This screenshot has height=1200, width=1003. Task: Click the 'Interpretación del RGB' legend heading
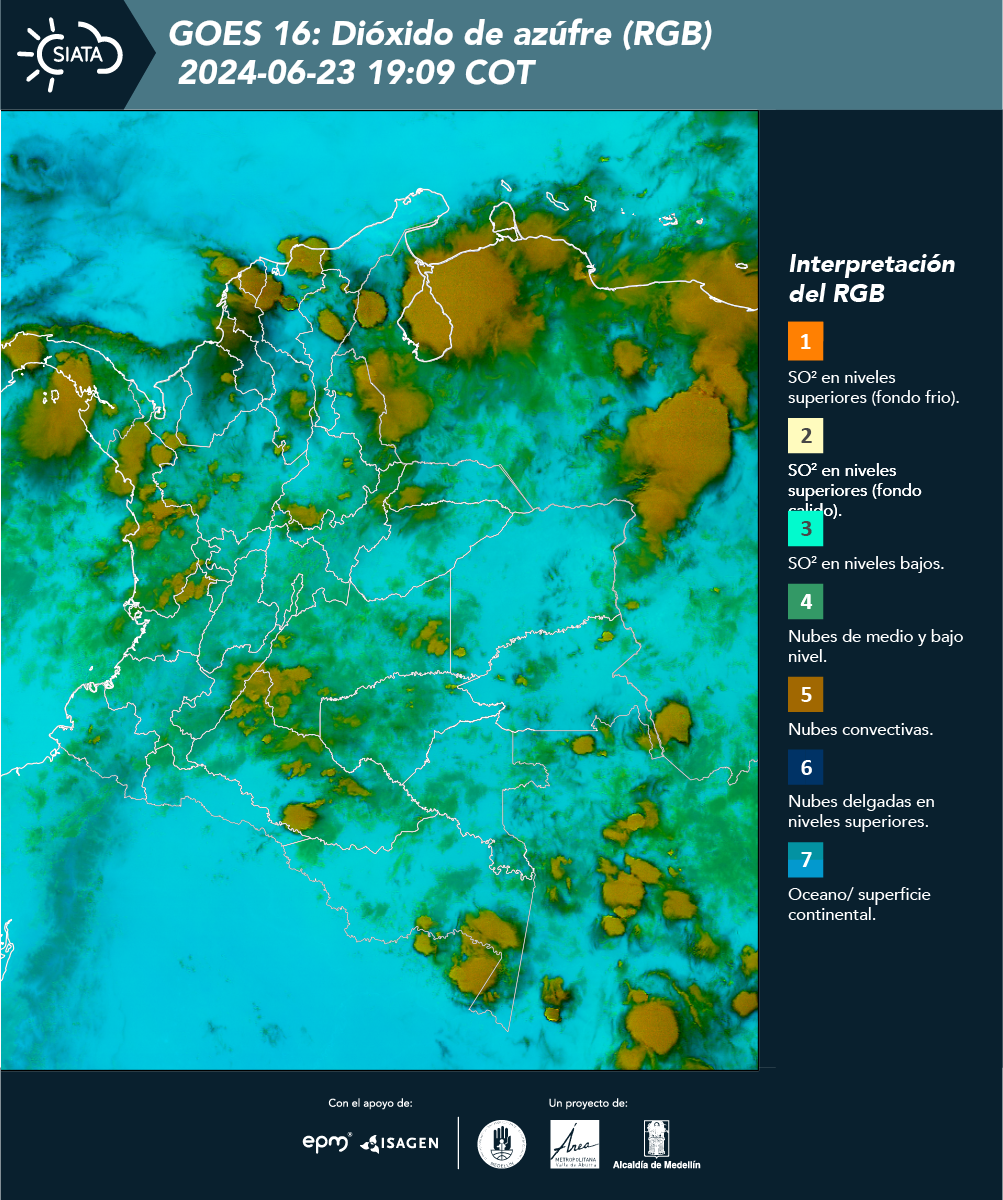tap(872, 279)
